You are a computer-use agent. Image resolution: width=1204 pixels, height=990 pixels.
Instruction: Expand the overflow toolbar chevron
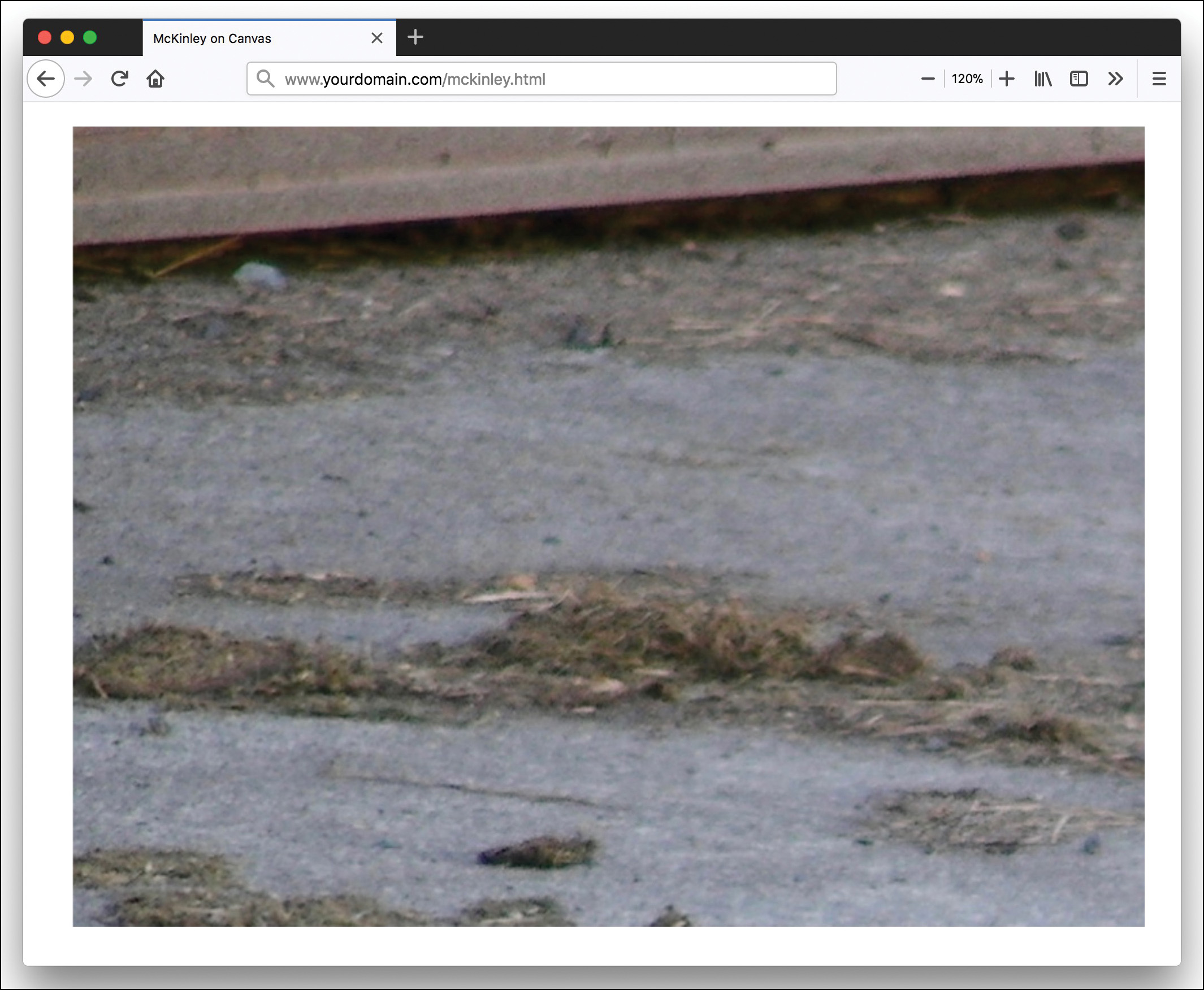point(1116,78)
